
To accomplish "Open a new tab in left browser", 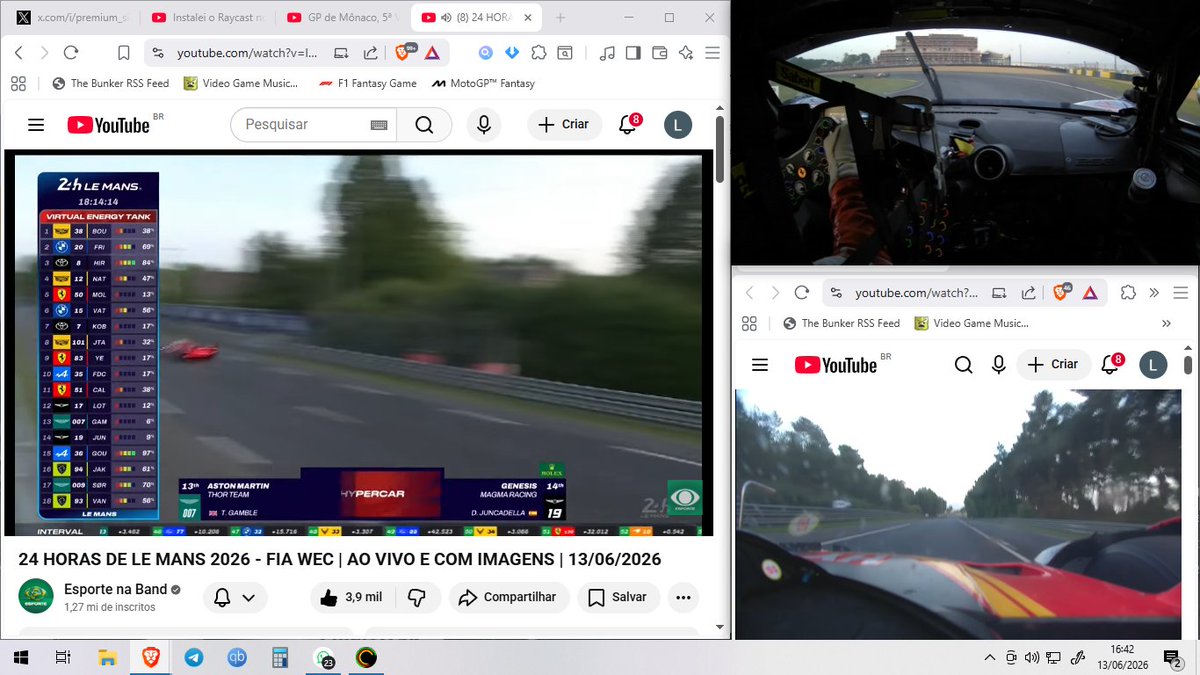I will click(560, 18).
